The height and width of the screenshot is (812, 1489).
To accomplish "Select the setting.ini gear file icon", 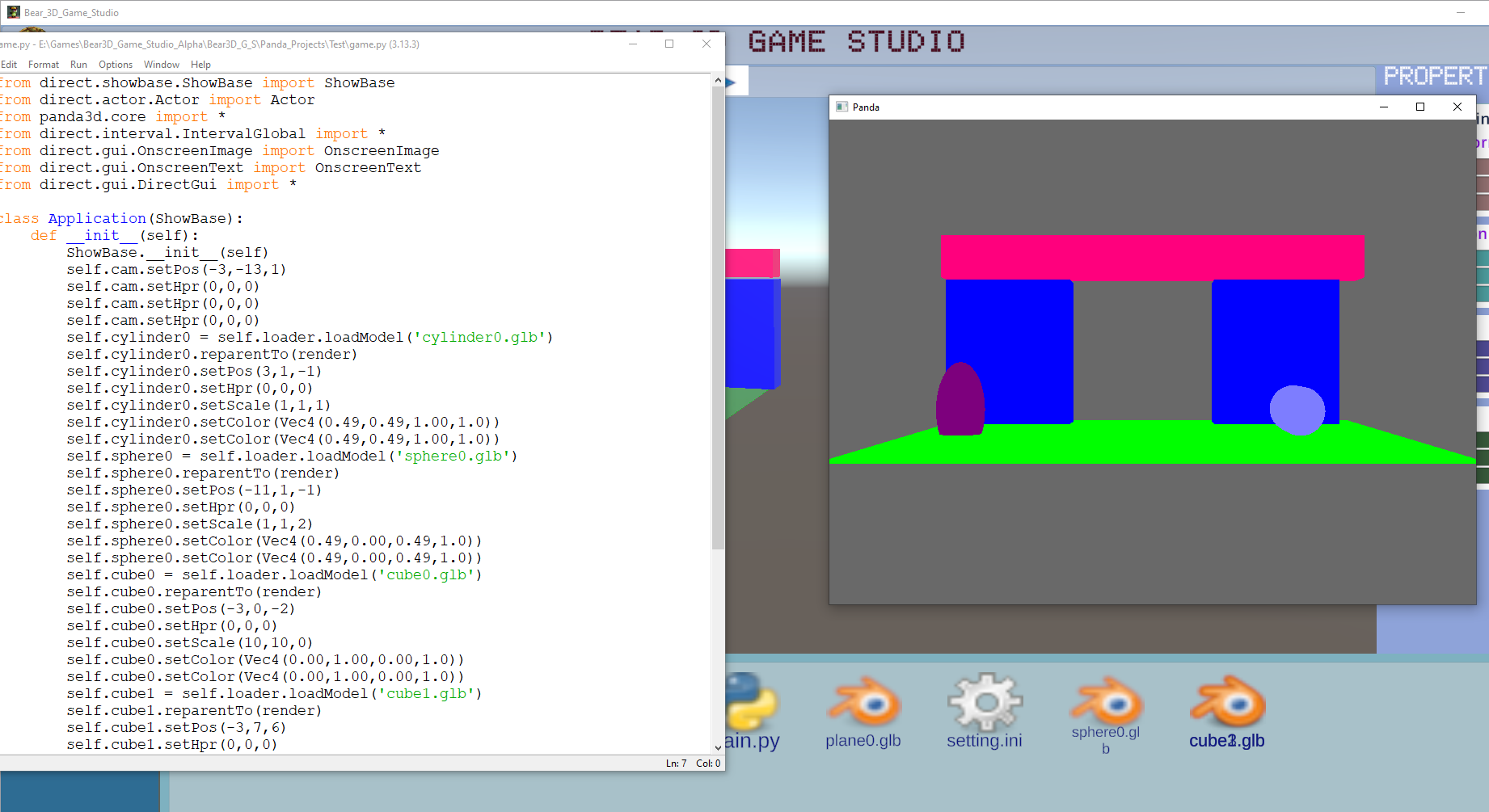I will coord(985,701).
